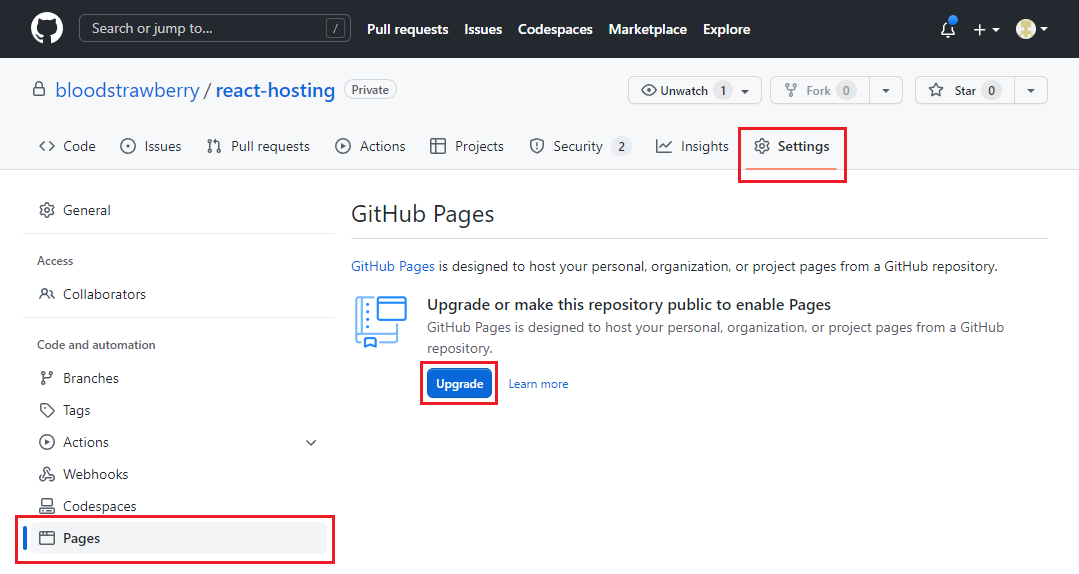The height and width of the screenshot is (574, 1079).
Task: Open Marketplace in top navigation
Action: point(648,30)
